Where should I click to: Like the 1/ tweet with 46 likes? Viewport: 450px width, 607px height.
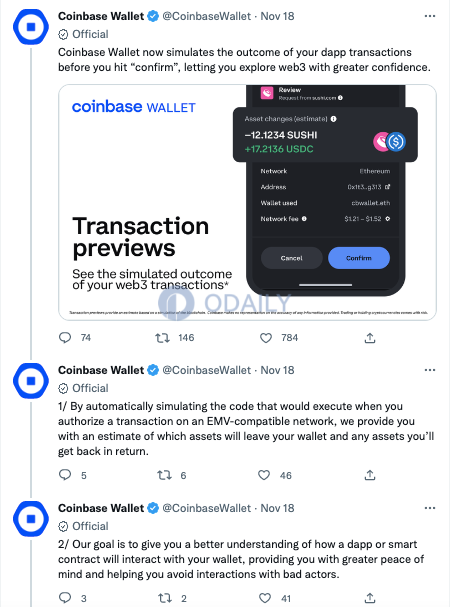tap(264, 475)
